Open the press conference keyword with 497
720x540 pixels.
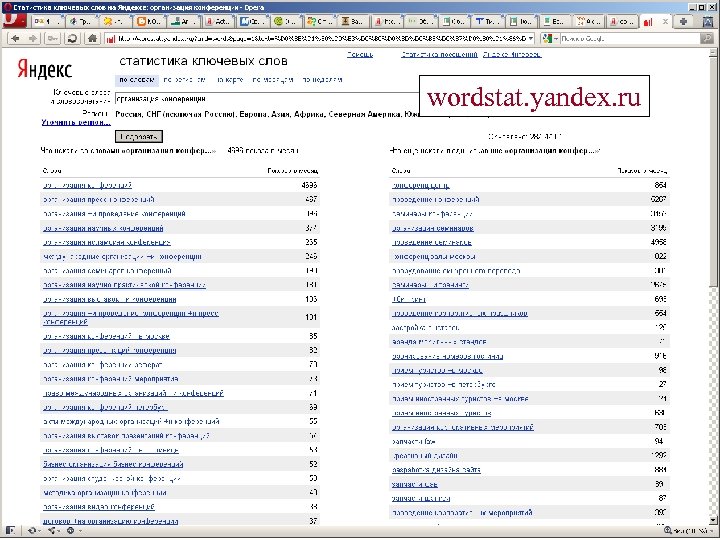(x=99, y=200)
